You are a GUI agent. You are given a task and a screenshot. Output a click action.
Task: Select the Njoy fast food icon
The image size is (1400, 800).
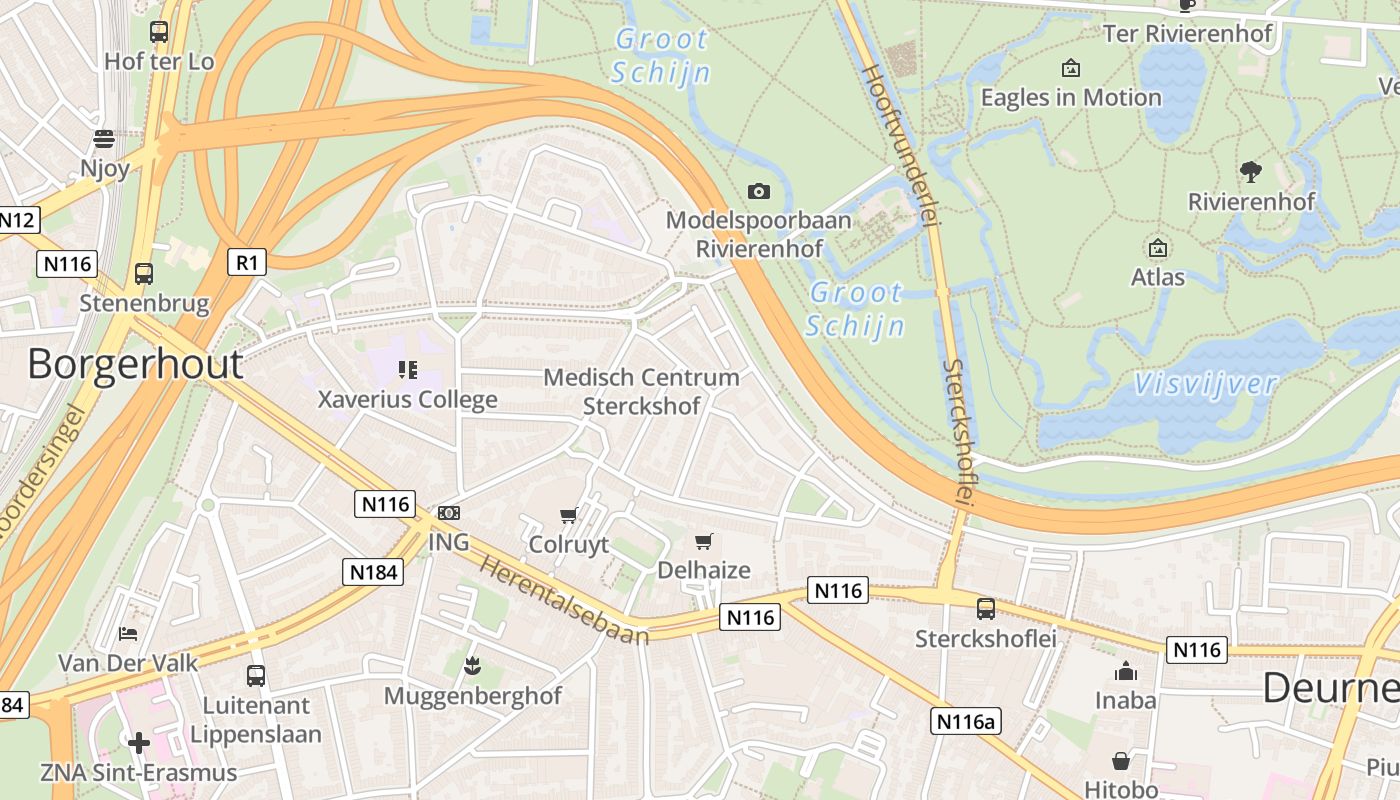click(x=104, y=139)
